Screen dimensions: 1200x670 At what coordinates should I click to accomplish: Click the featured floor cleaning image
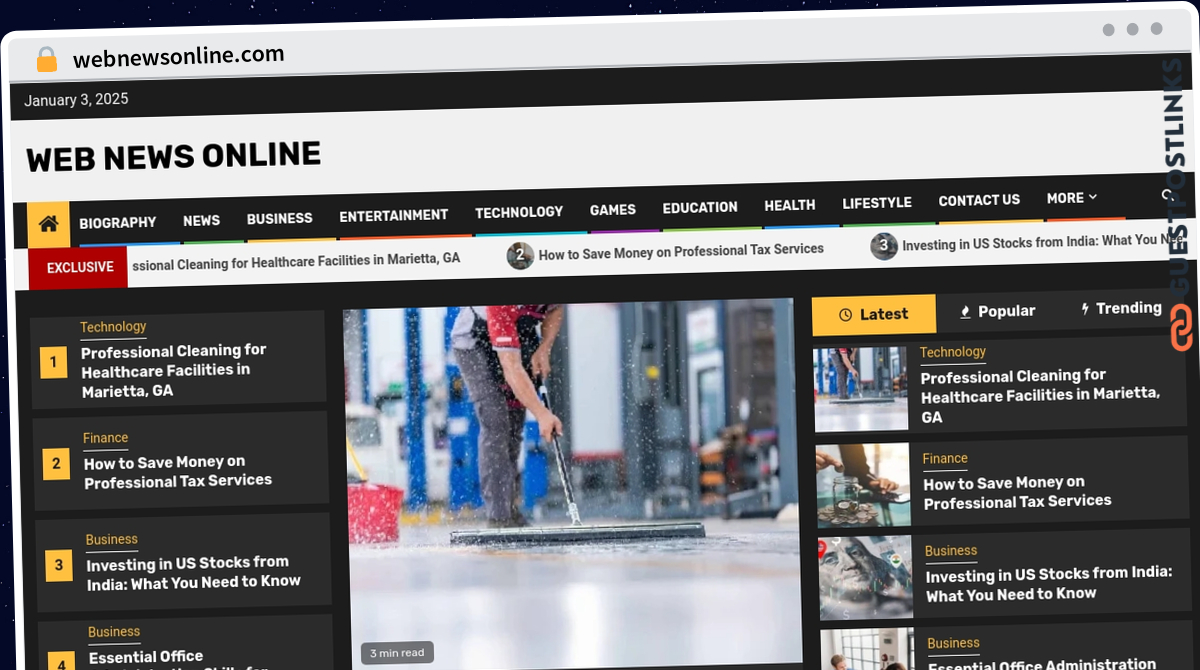[x=572, y=485]
